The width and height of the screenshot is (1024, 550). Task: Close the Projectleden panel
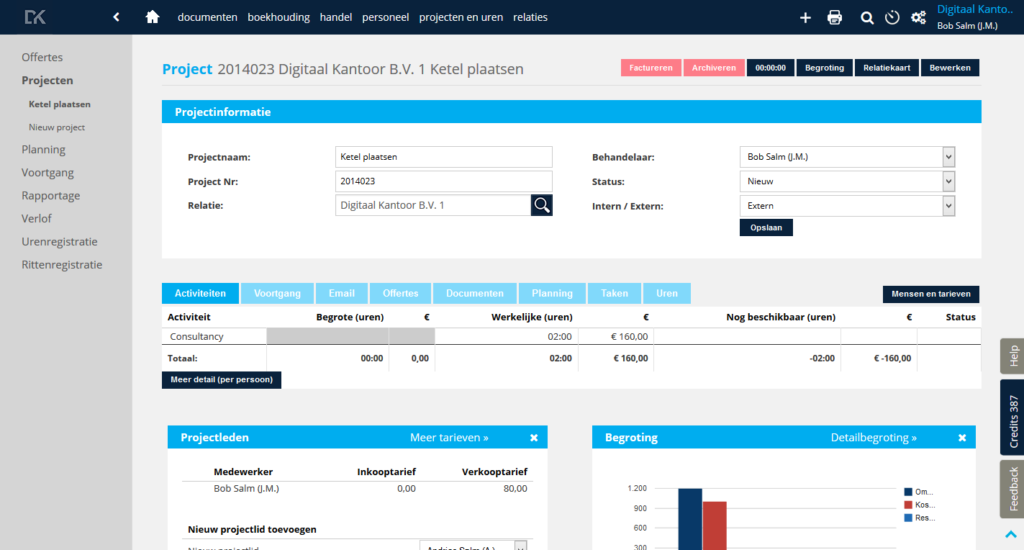tap(534, 438)
